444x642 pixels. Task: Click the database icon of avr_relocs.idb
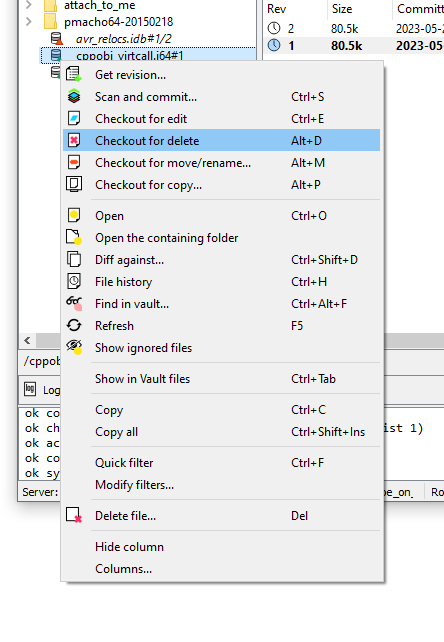click(57, 38)
